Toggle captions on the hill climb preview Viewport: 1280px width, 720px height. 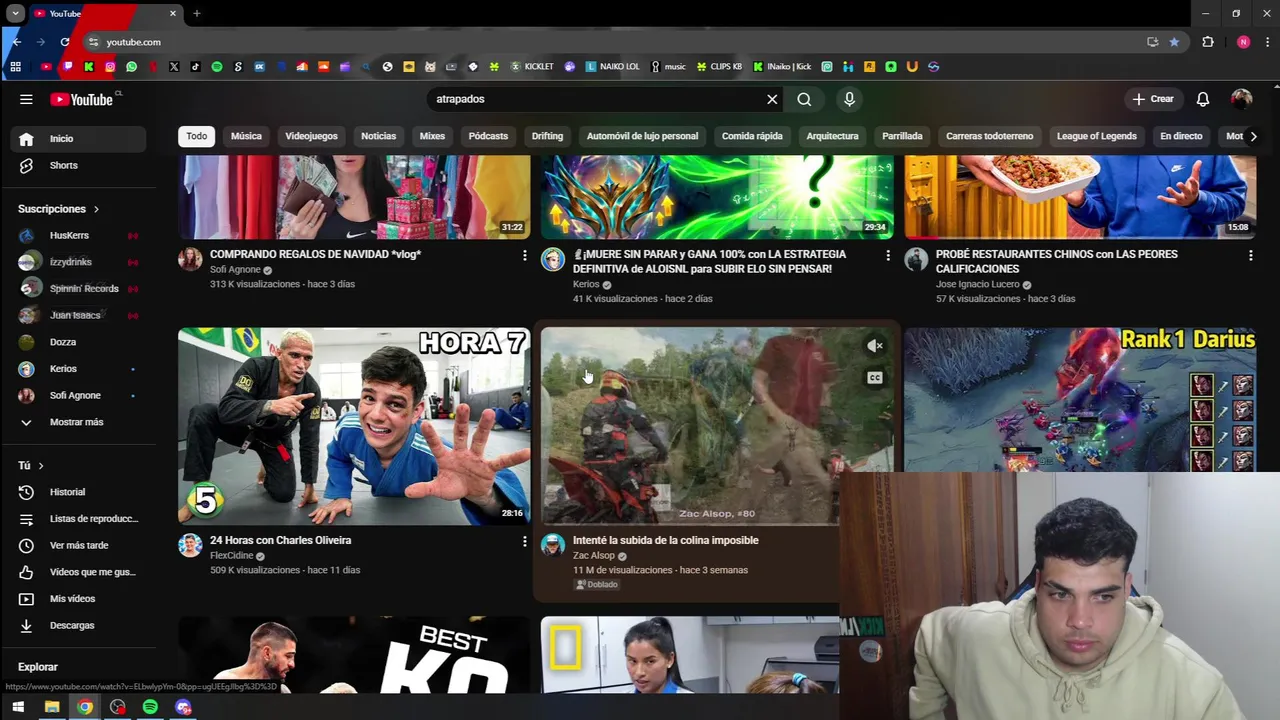tap(875, 378)
